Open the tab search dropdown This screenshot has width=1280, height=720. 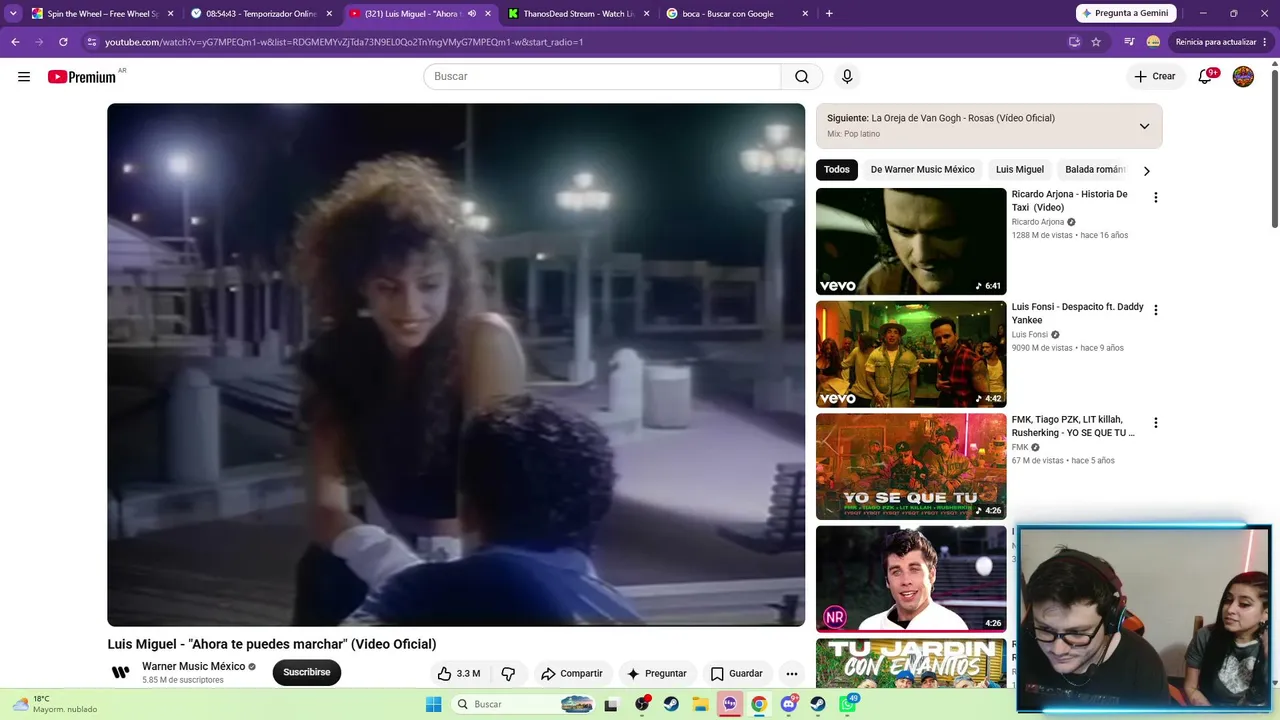coord(13,14)
